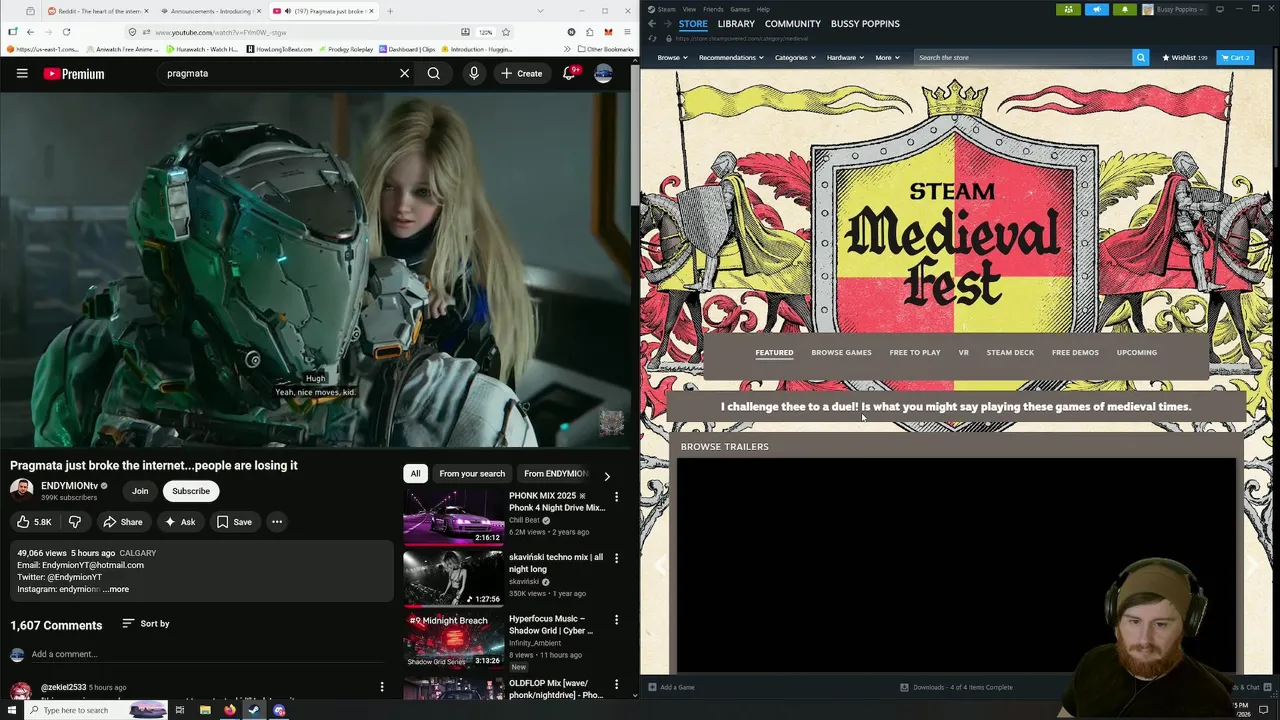The image size is (1280, 720).
Task: Open the browser list-all-tabs dropdown
Action: point(540,11)
